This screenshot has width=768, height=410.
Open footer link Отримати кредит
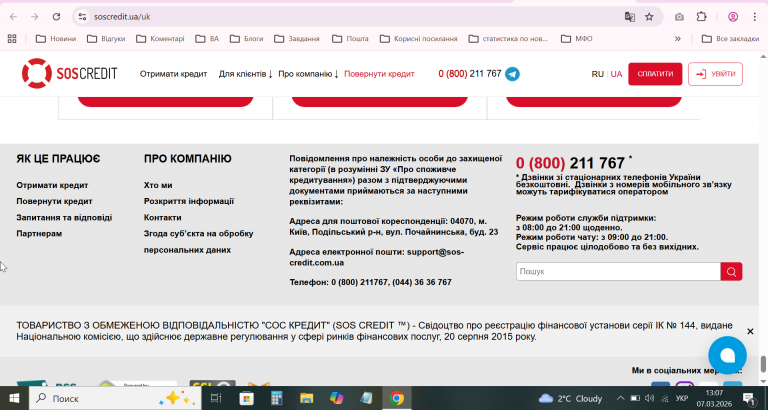coord(52,185)
